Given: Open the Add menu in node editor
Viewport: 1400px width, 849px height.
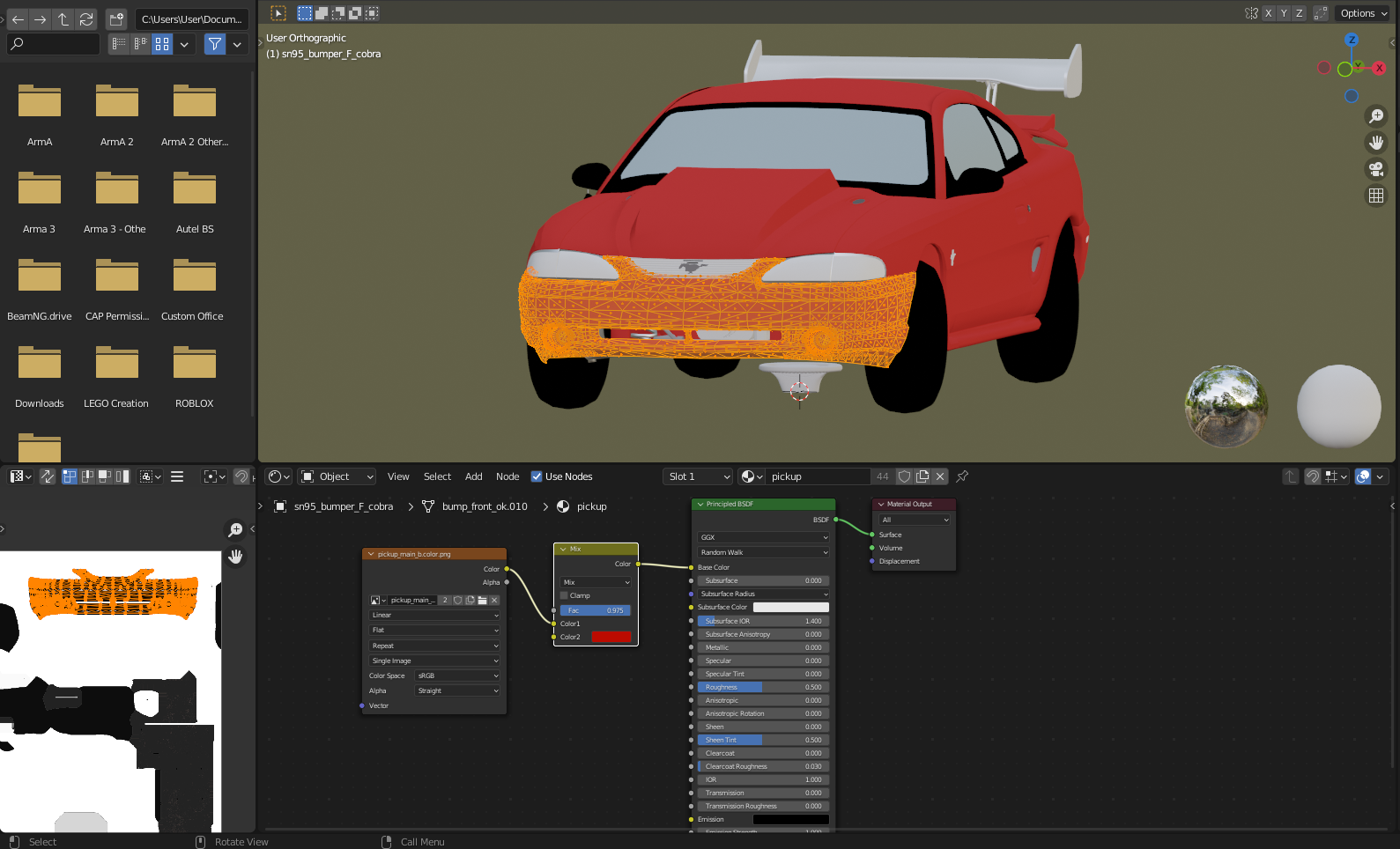Looking at the screenshot, I should (x=473, y=476).
